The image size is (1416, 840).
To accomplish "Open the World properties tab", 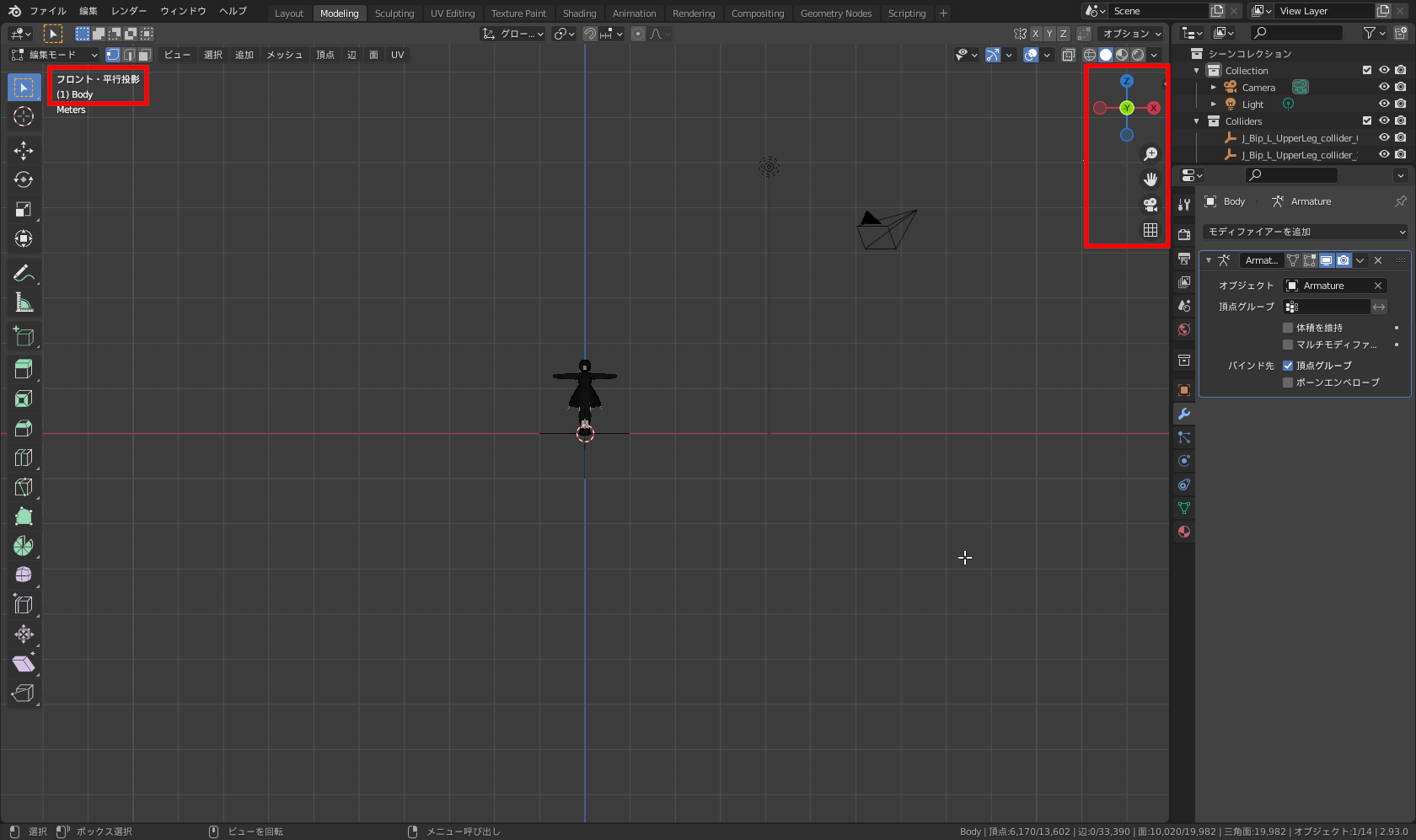I will click(x=1184, y=329).
